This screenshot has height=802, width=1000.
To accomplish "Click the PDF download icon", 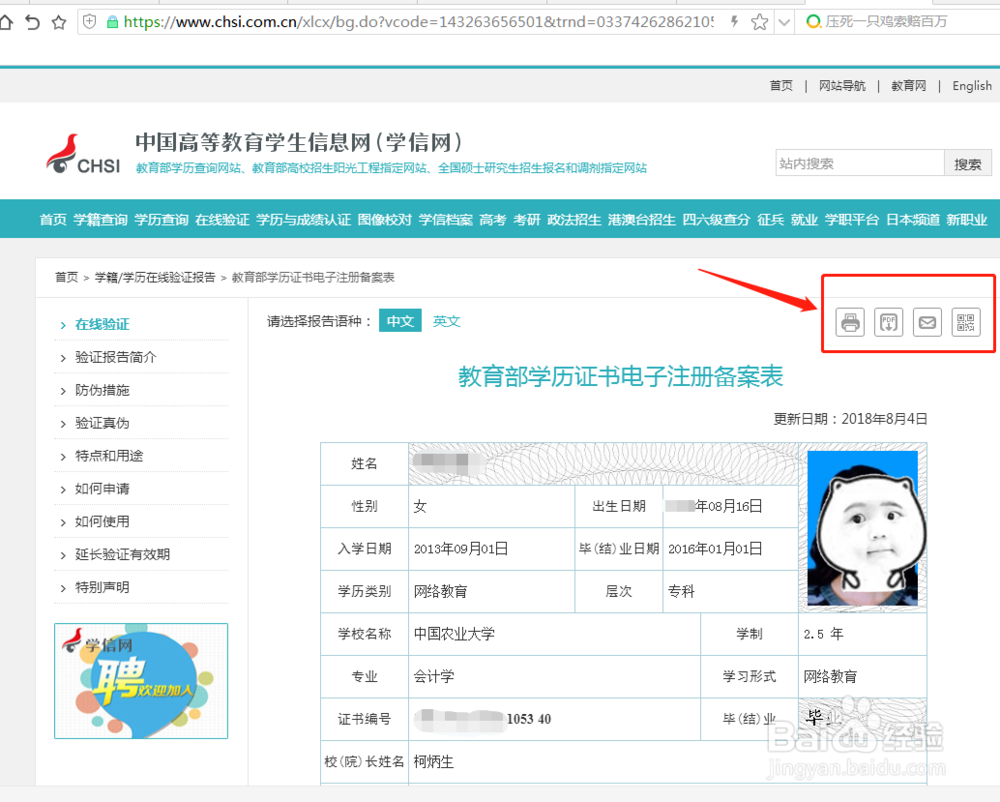I will point(888,322).
